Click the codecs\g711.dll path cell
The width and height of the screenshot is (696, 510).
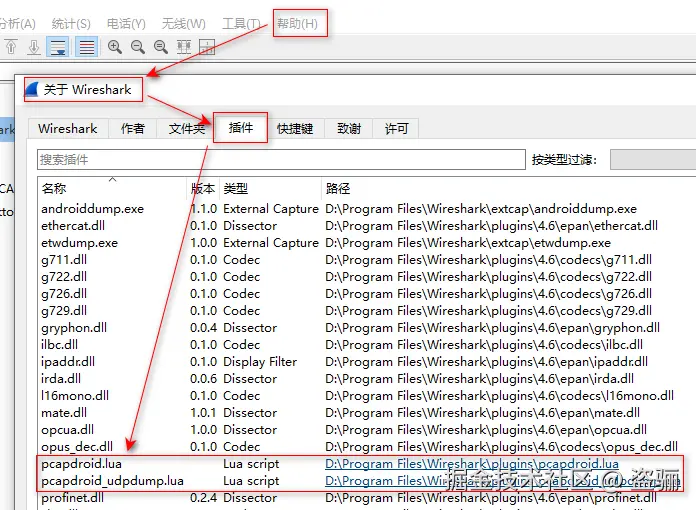click(488, 260)
